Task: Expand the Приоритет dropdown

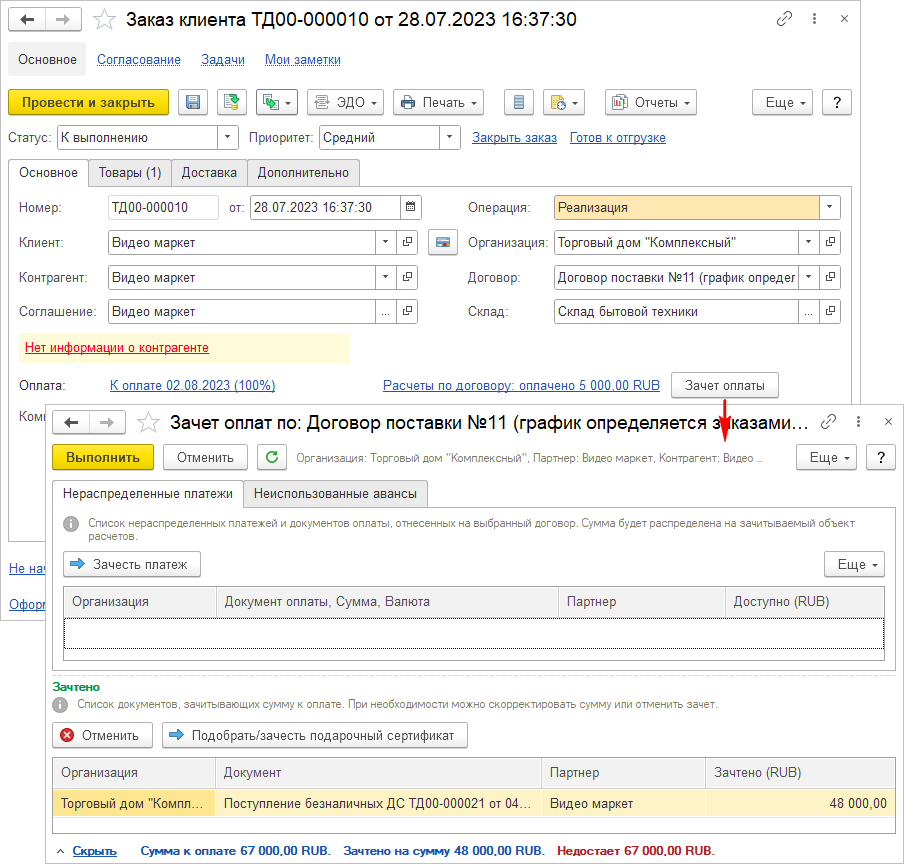Action: click(450, 138)
